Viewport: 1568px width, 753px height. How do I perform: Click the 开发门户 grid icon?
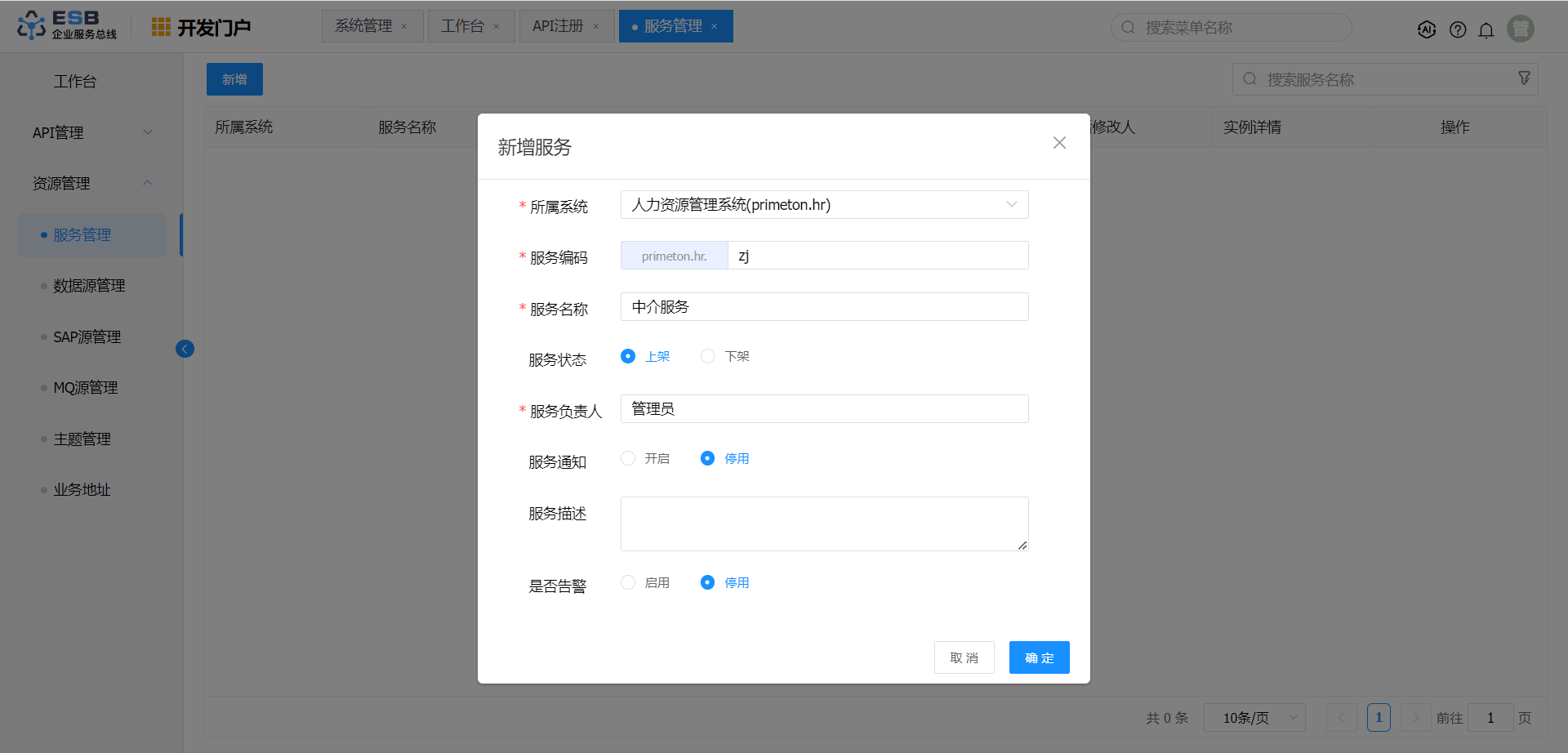(161, 27)
